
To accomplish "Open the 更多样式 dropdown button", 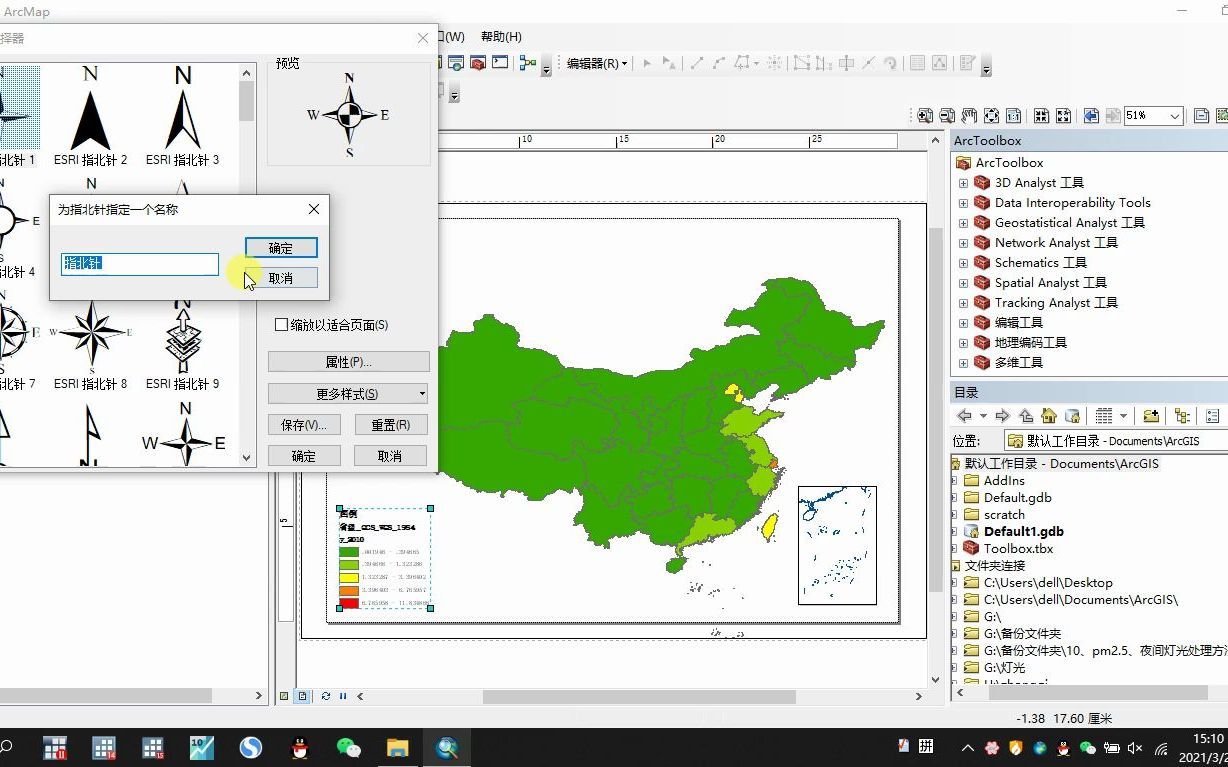I will coord(348,391).
